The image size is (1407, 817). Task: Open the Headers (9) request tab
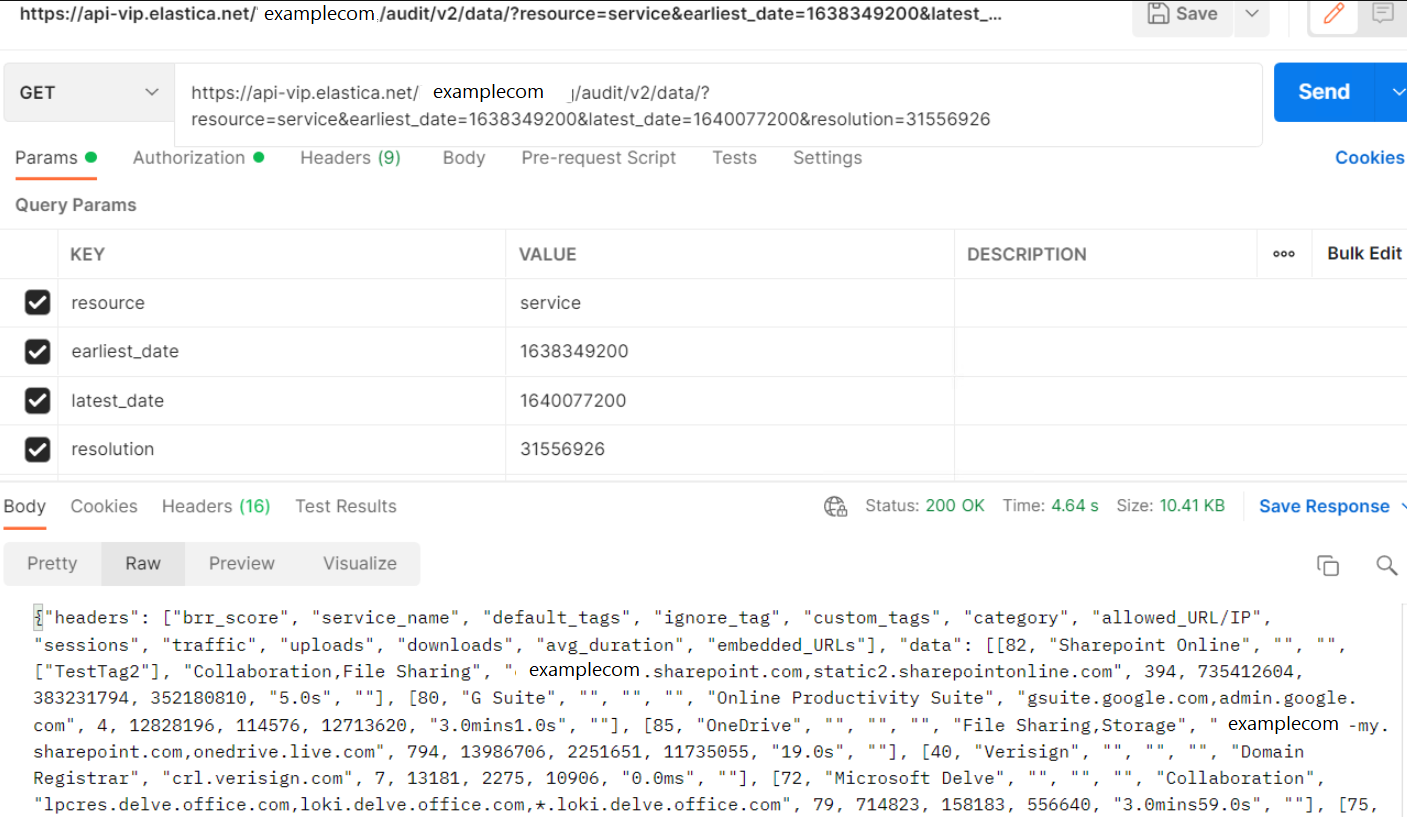[350, 158]
